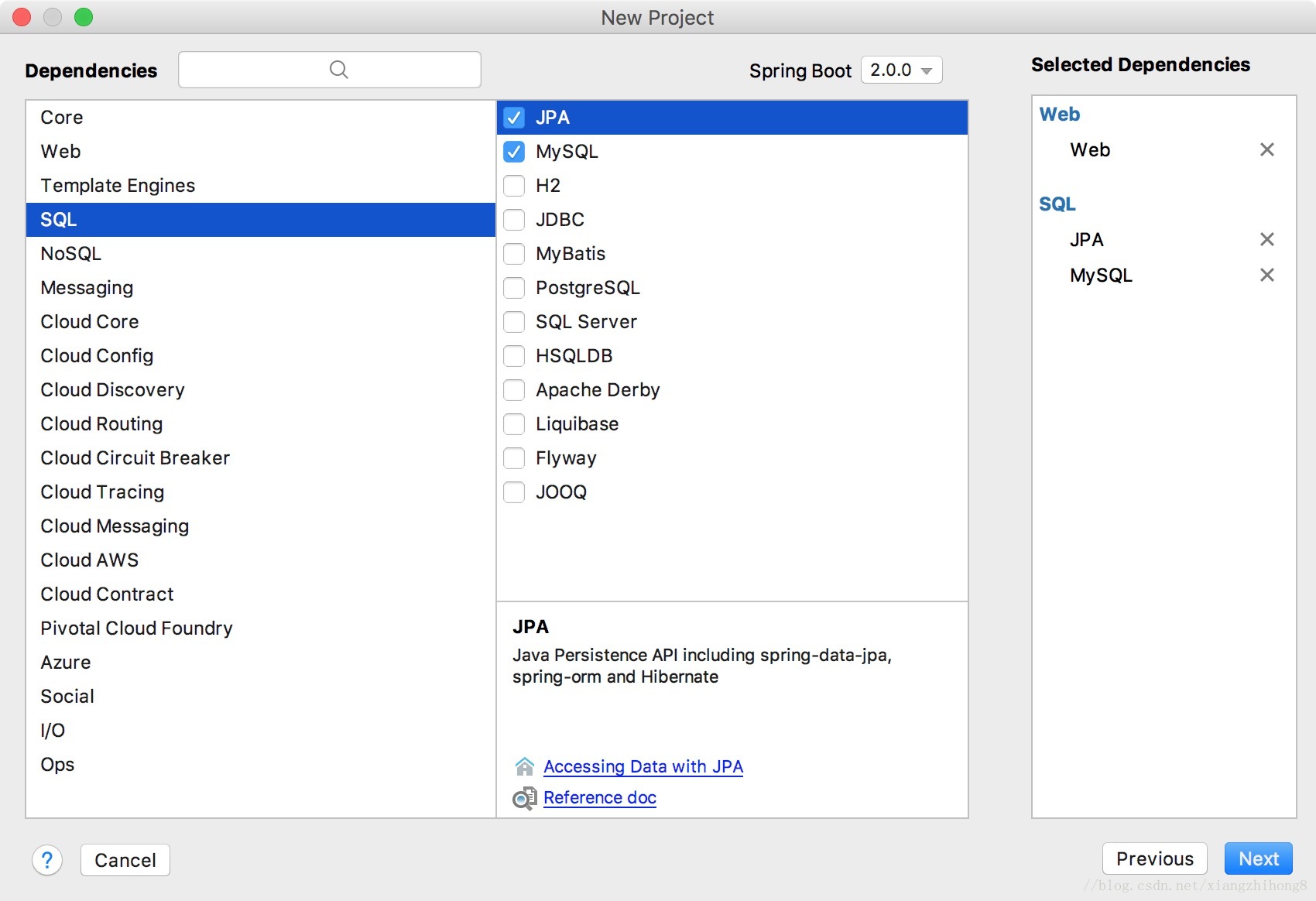Select JPA in Selected Dependencies list

pyautogui.click(x=1087, y=239)
